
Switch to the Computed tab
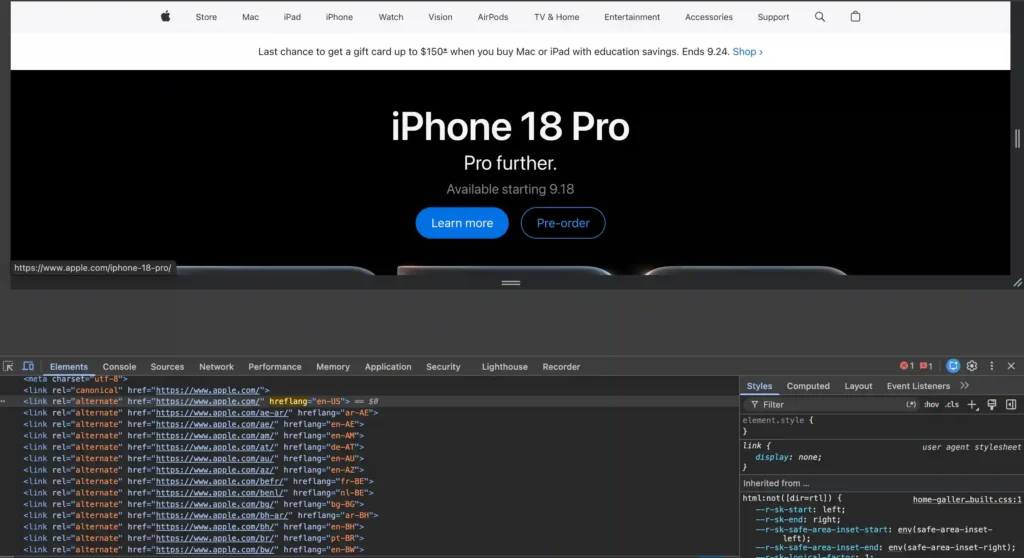point(808,386)
